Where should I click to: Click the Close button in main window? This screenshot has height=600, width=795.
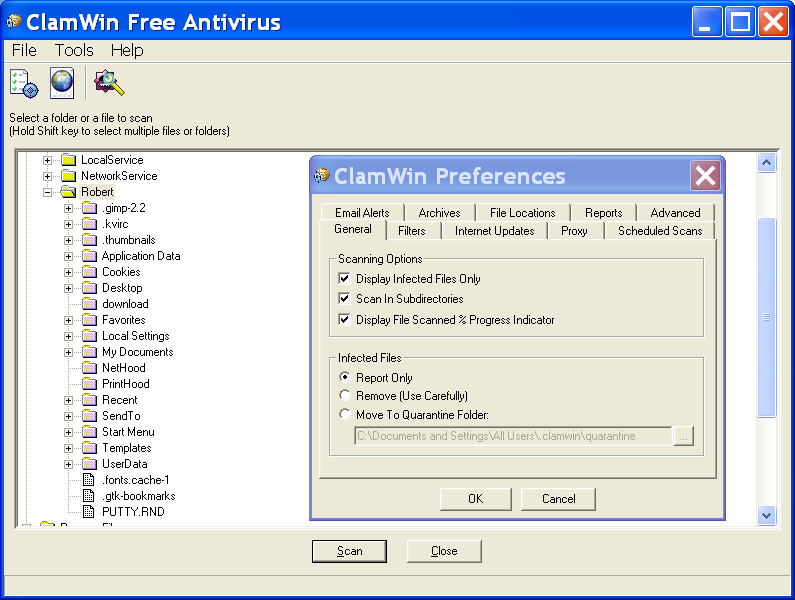pos(444,551)
